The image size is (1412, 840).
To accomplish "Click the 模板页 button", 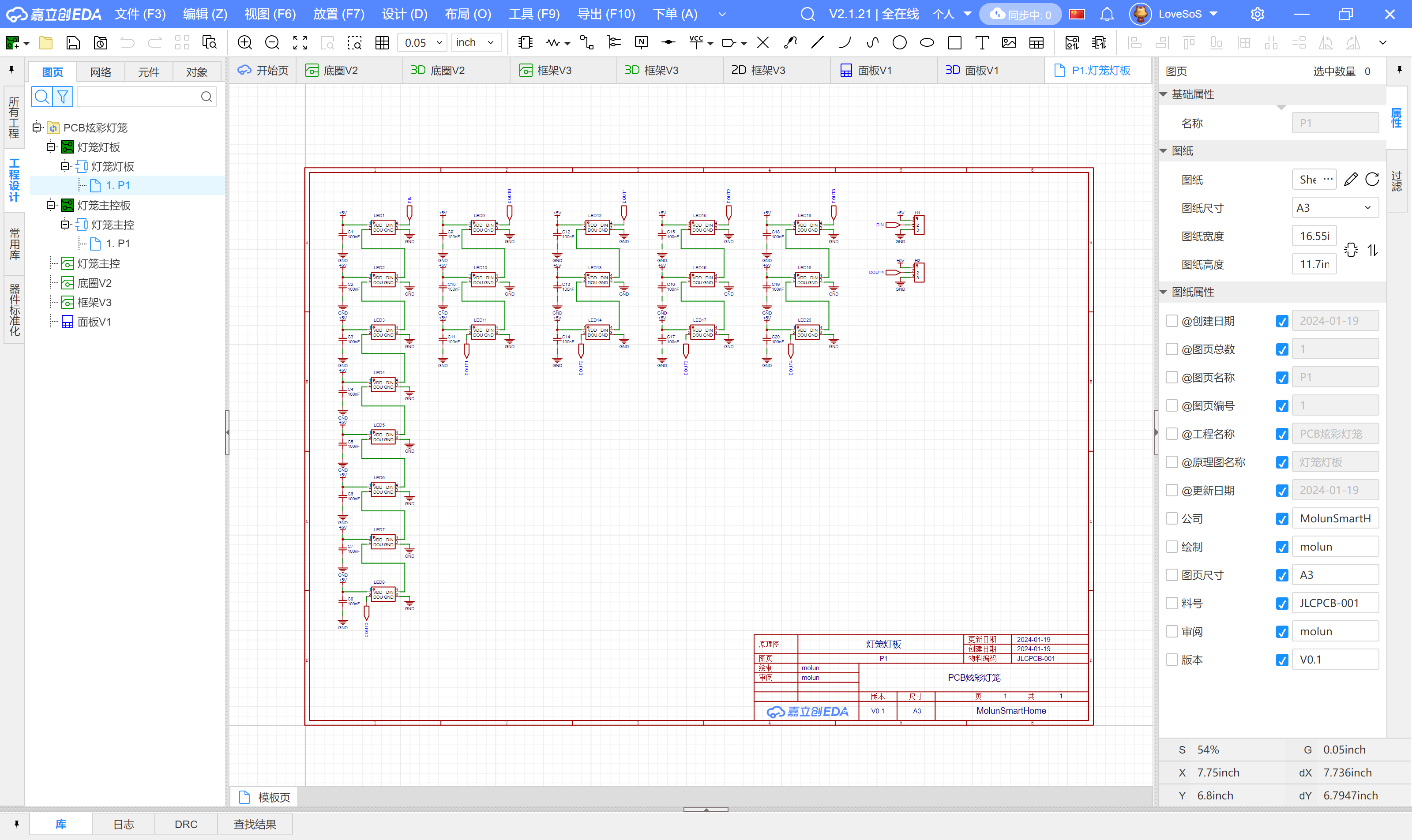I will tap(265, 797).
